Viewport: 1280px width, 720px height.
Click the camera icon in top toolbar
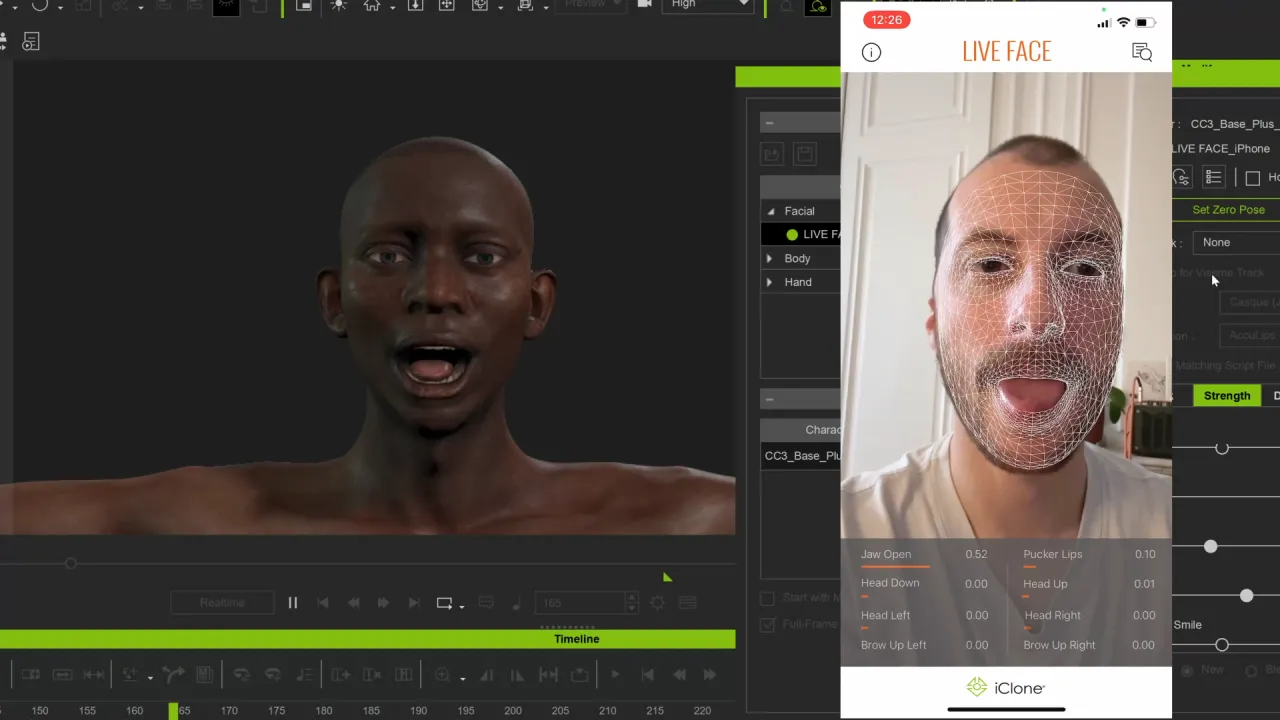(644, 5)
